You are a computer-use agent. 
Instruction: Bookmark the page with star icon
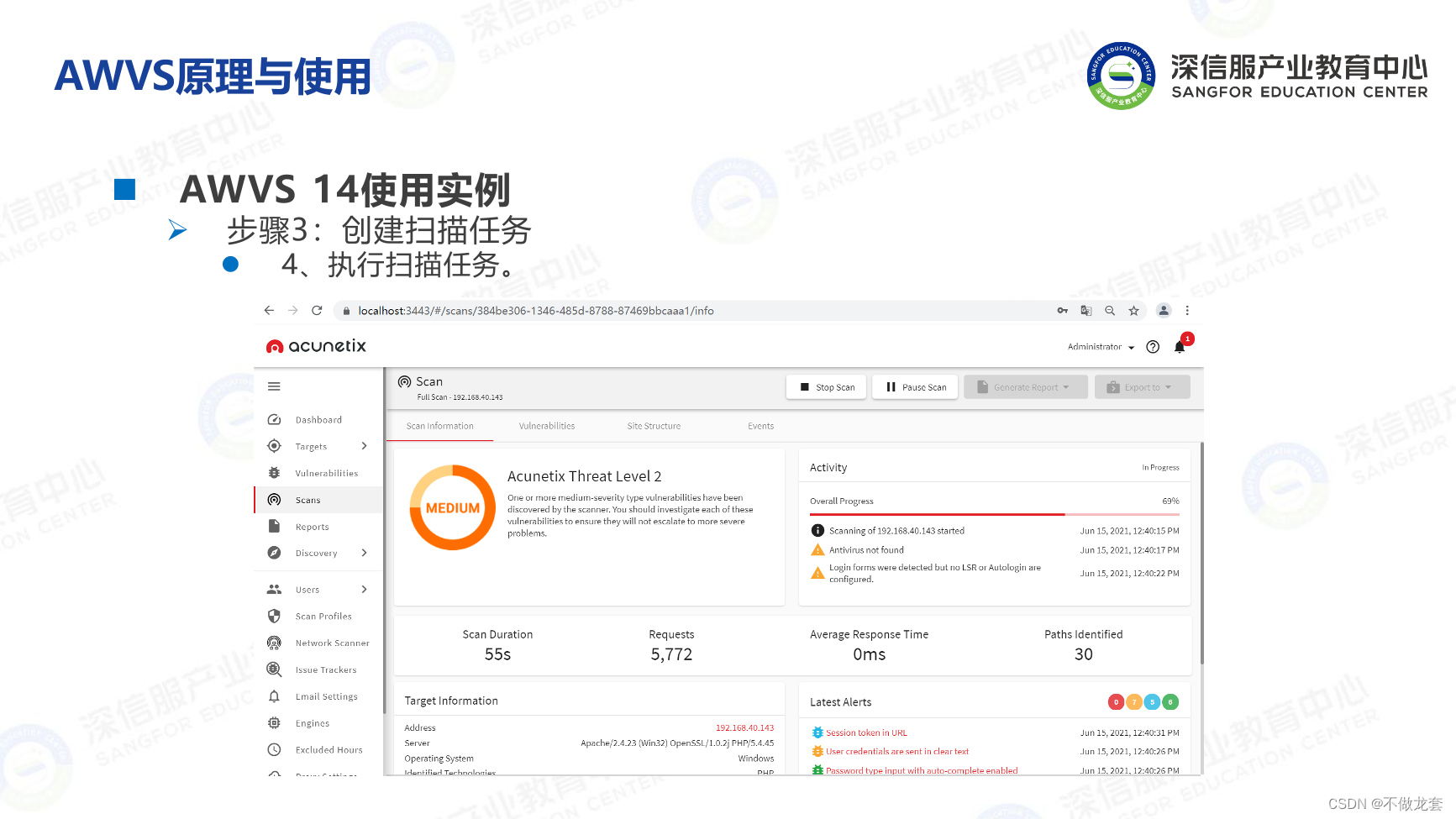1133,311
